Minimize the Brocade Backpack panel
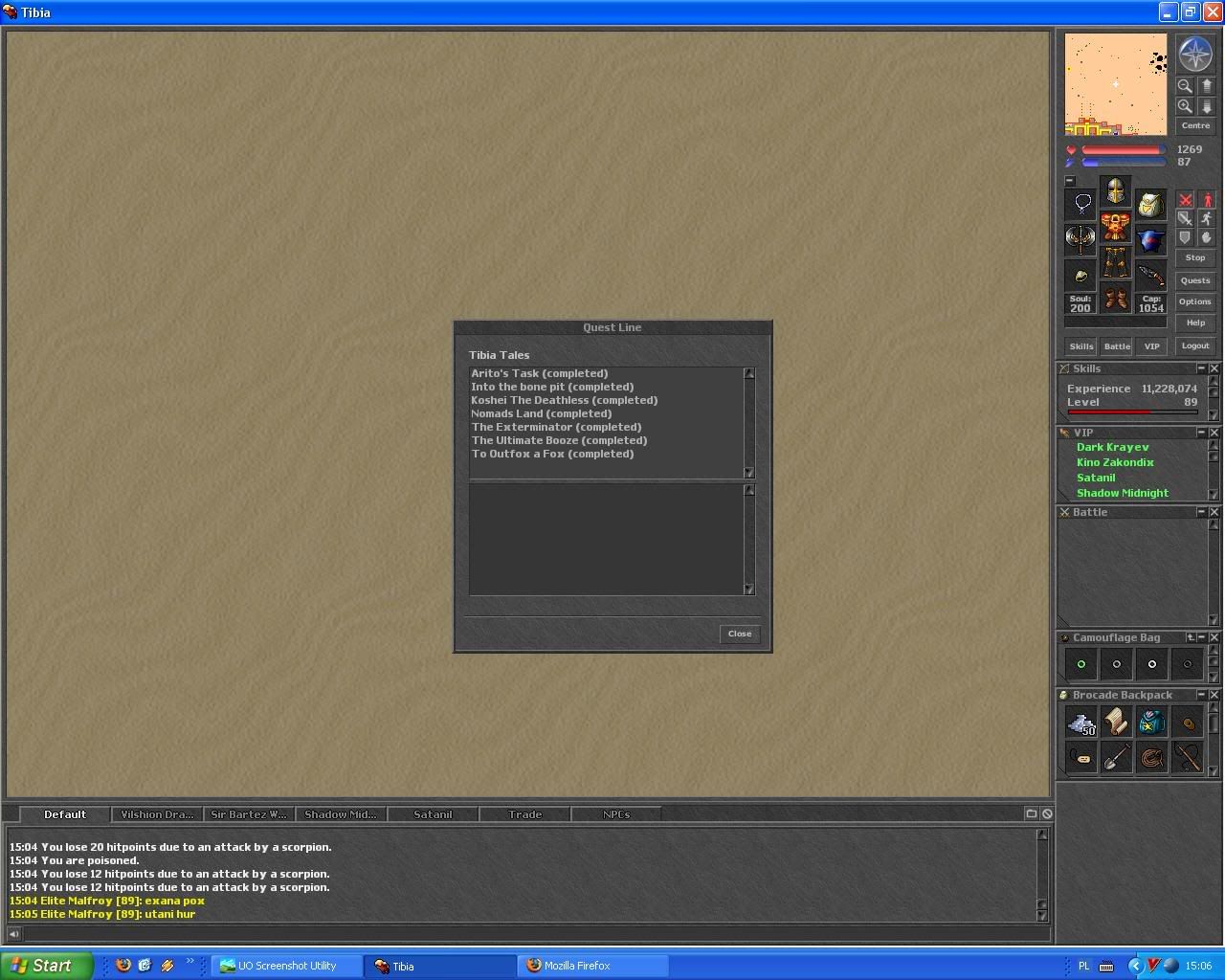The height and width of the screenshot is (980, 1225). coord(1201,695)
